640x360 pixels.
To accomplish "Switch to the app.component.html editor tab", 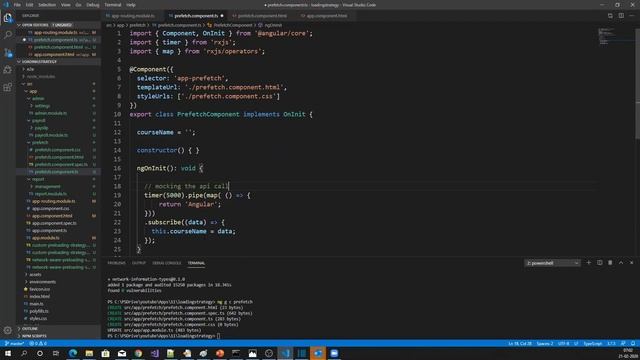I will click(327, 16).
